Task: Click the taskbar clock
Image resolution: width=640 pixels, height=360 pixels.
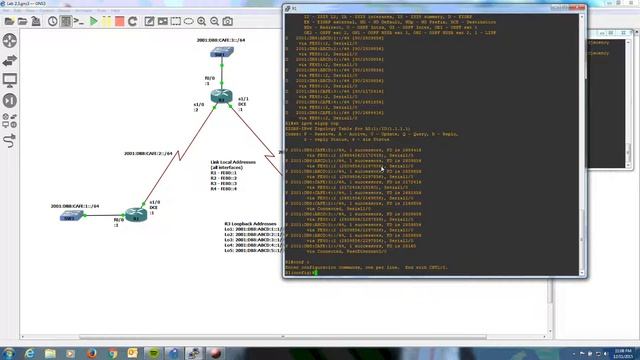Action: pyautogui.click(x=623, y=353)
